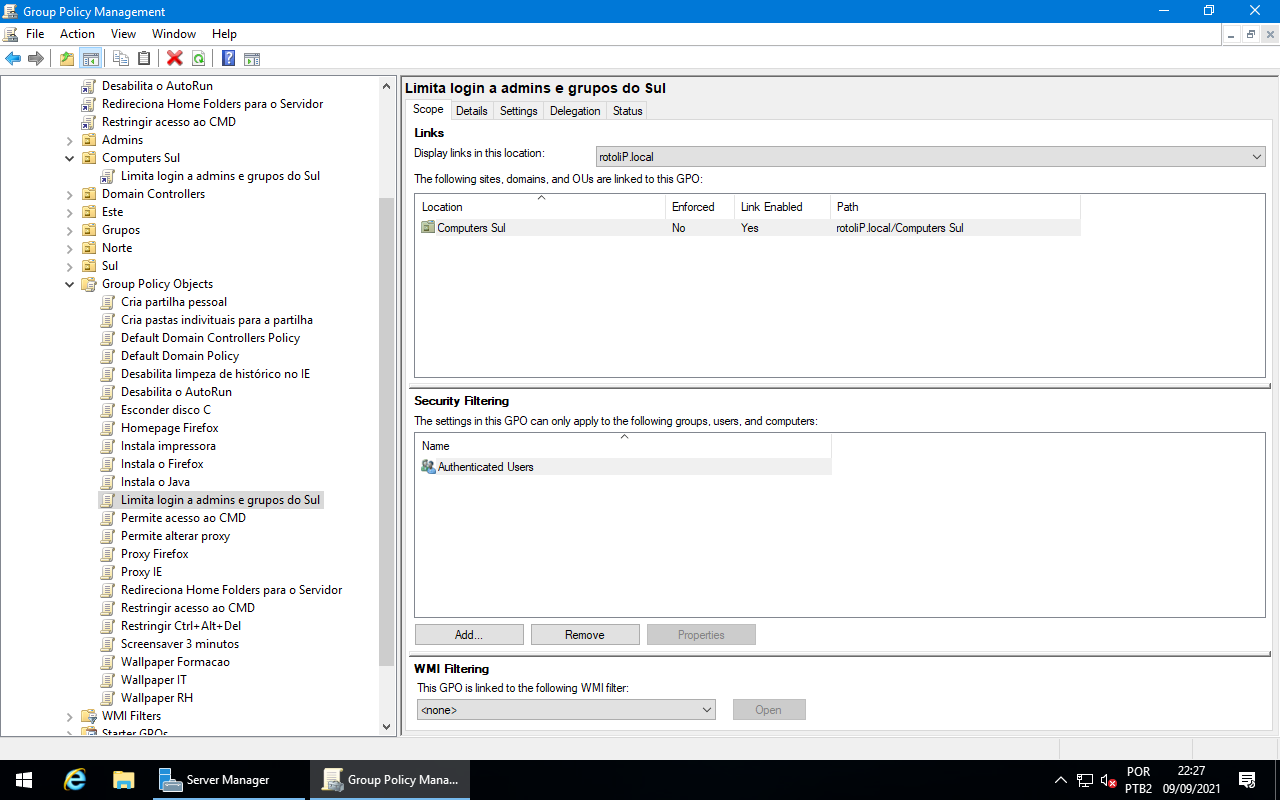Toggle Show/Hide Console Tree toolbar button
This screenshot has height=800, width=1280.
[91, 58]
